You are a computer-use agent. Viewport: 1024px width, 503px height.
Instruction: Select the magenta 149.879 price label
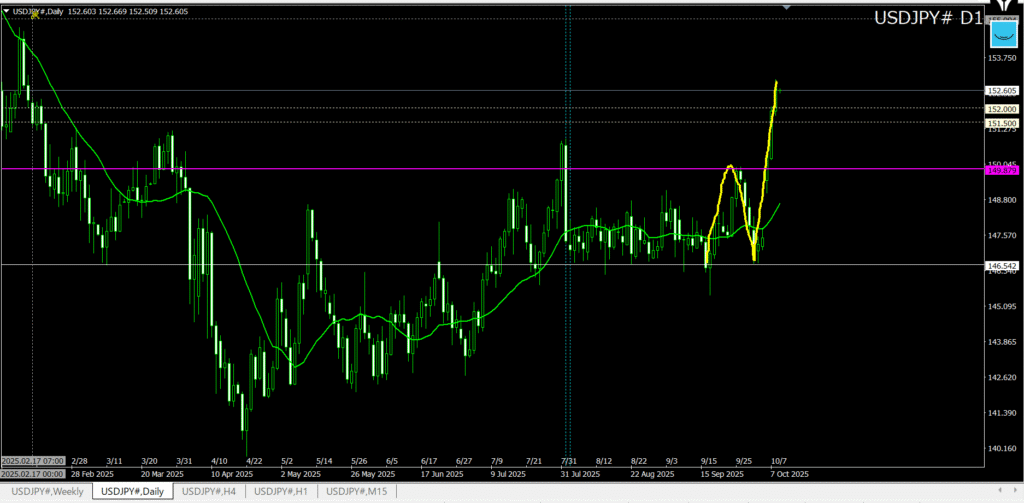click(x=1002, y=170)
